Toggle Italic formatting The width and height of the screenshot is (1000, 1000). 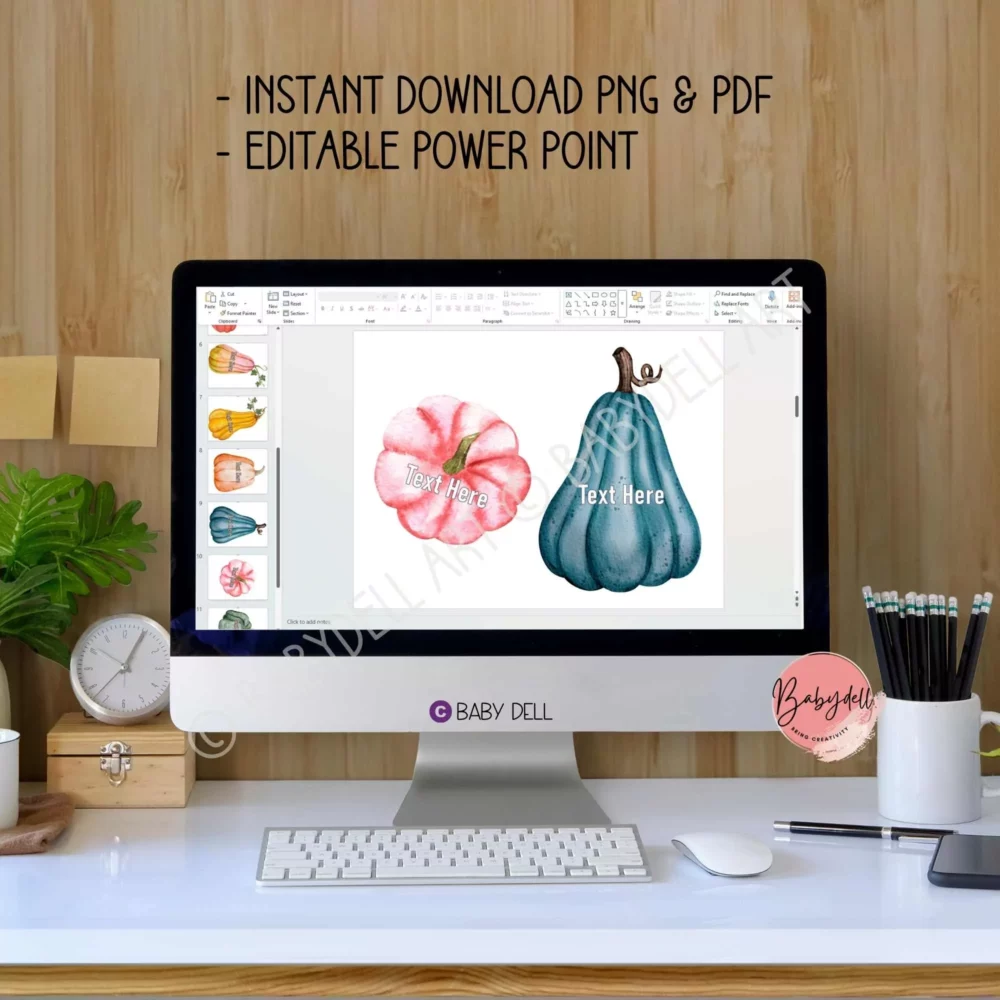coord(332,309)
